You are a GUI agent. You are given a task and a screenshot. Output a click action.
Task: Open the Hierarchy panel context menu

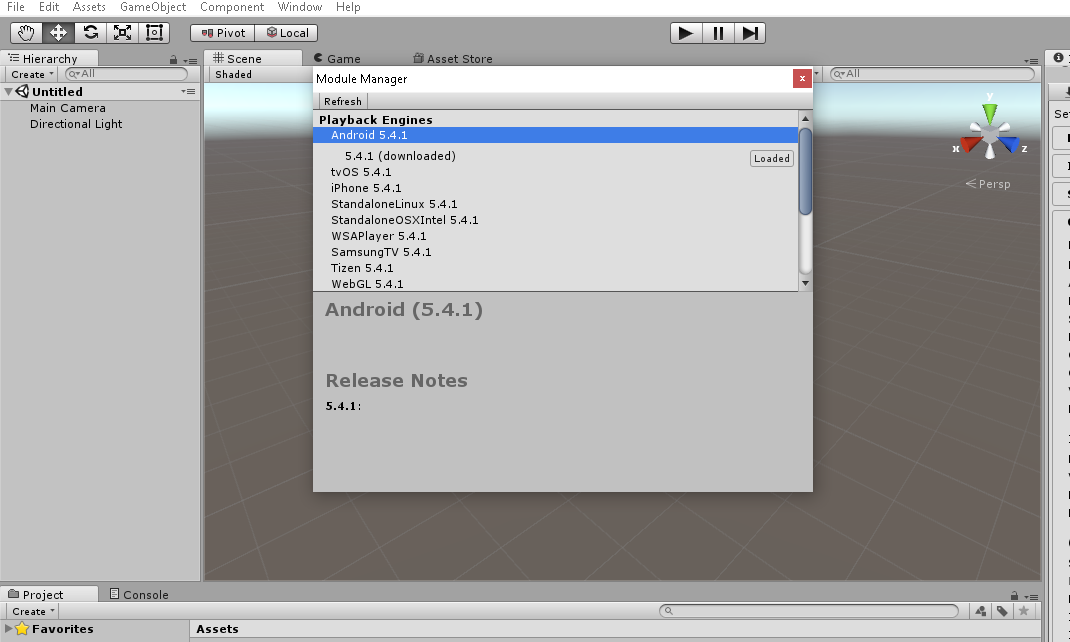coord(190,61)
